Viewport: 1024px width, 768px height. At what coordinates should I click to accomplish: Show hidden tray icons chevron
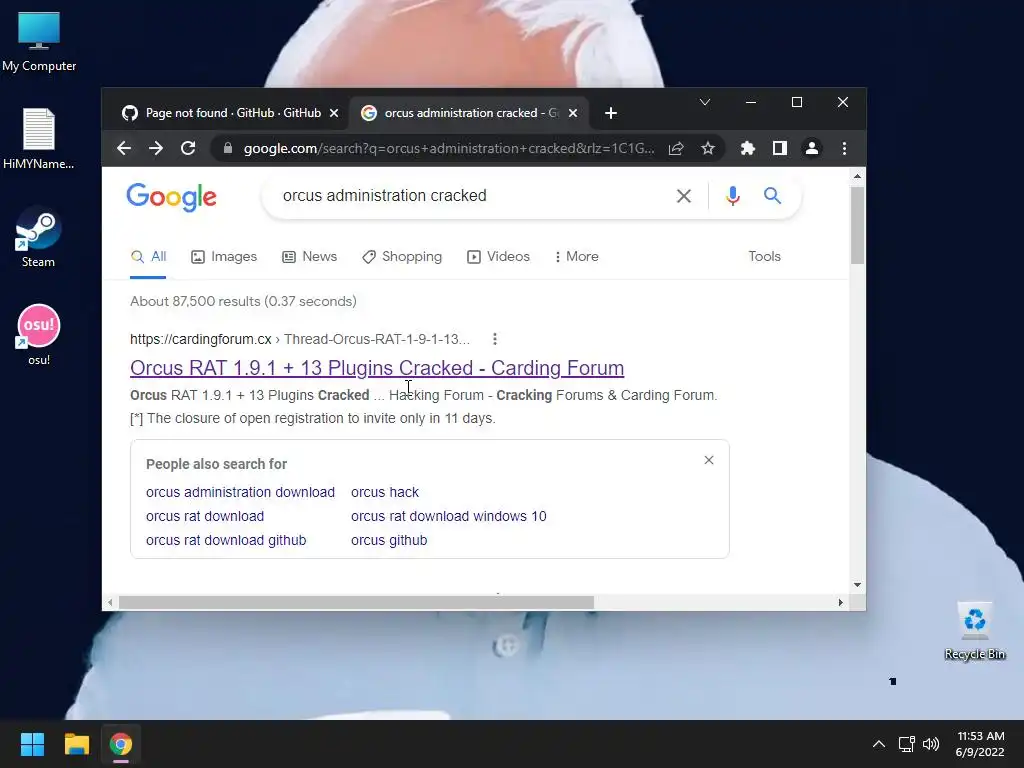(879, 744)
